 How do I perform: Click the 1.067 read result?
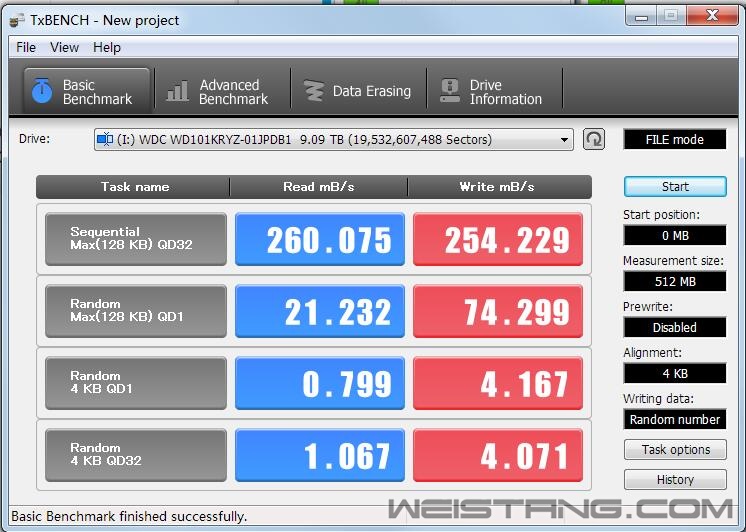[x=320, y=455]
